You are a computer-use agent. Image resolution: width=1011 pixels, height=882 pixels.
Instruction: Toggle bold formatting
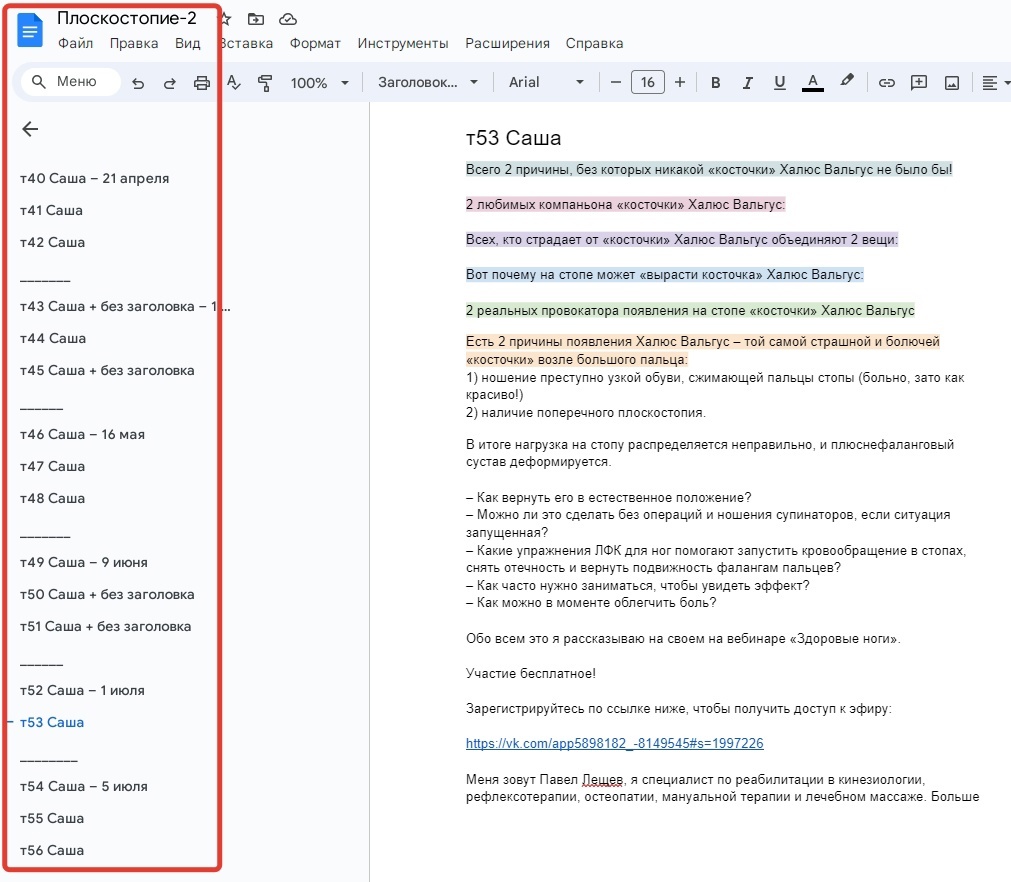(715, 83)
